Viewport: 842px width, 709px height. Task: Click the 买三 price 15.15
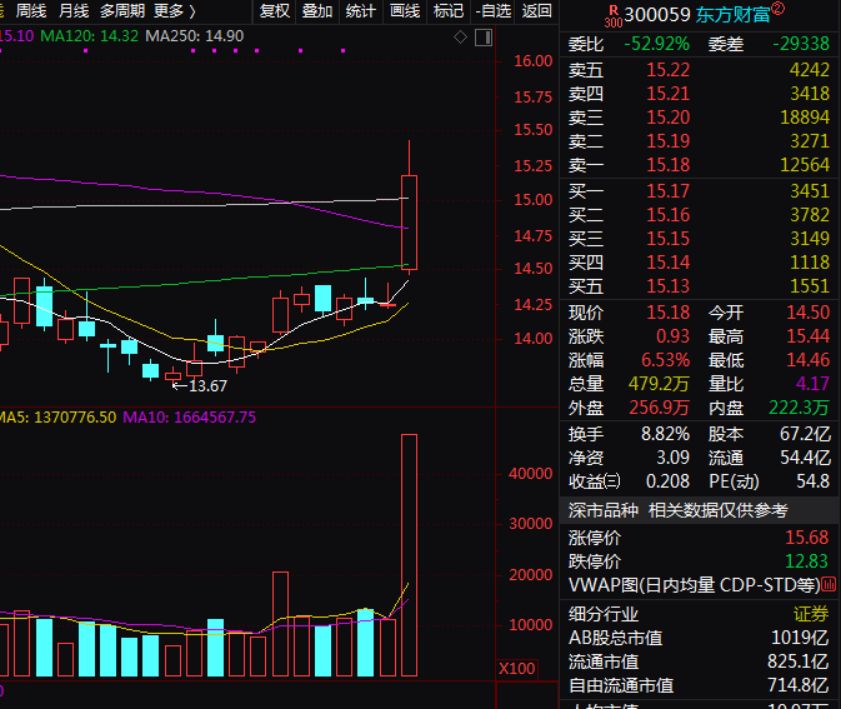pyautogui.click(x=667, y=238)
